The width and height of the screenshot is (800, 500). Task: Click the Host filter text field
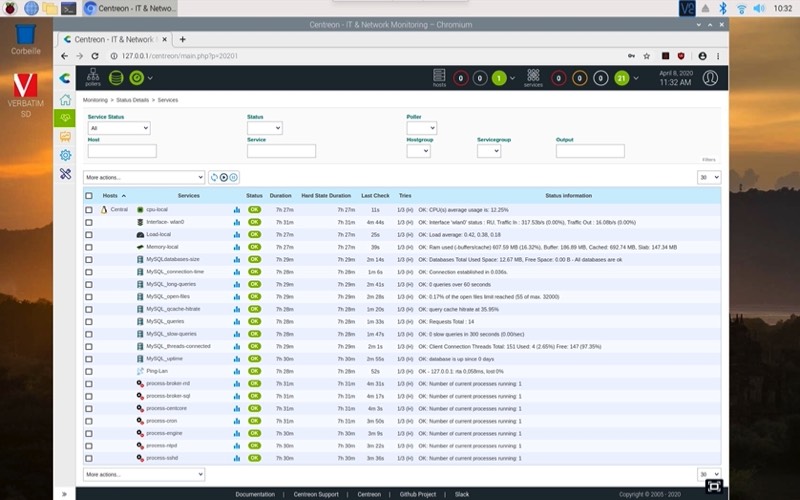(x=122, y=151)
